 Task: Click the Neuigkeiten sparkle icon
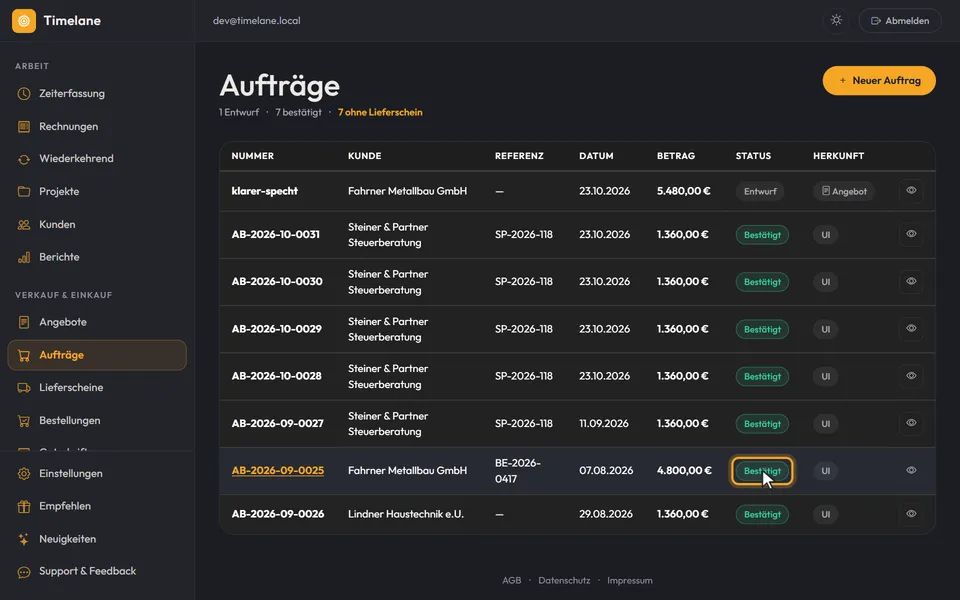tap(24, 539)
